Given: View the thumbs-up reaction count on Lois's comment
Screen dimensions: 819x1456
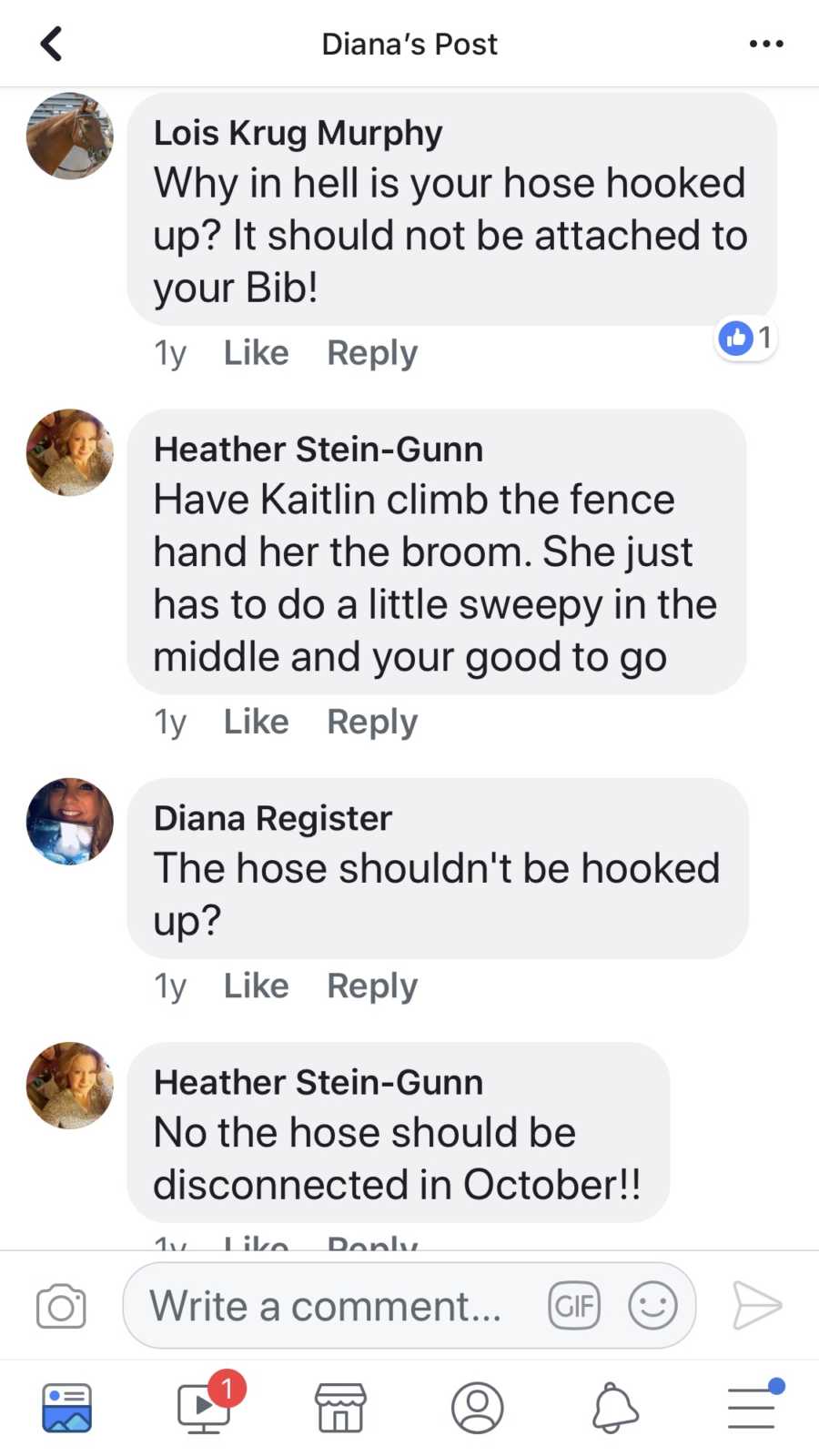Looking at the screenshot, I should (x=746, y=339).
